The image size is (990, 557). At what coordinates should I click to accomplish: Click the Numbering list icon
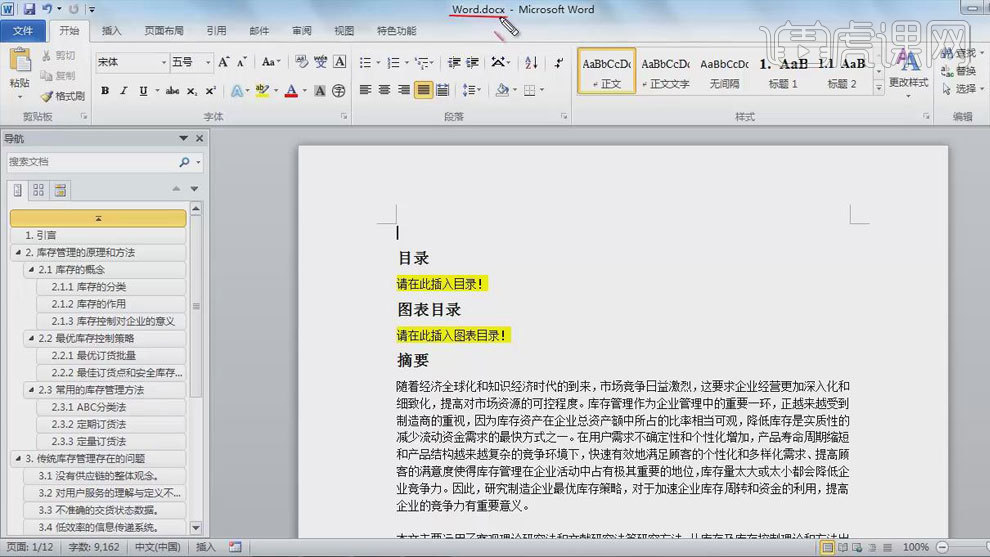pos(393,63)
